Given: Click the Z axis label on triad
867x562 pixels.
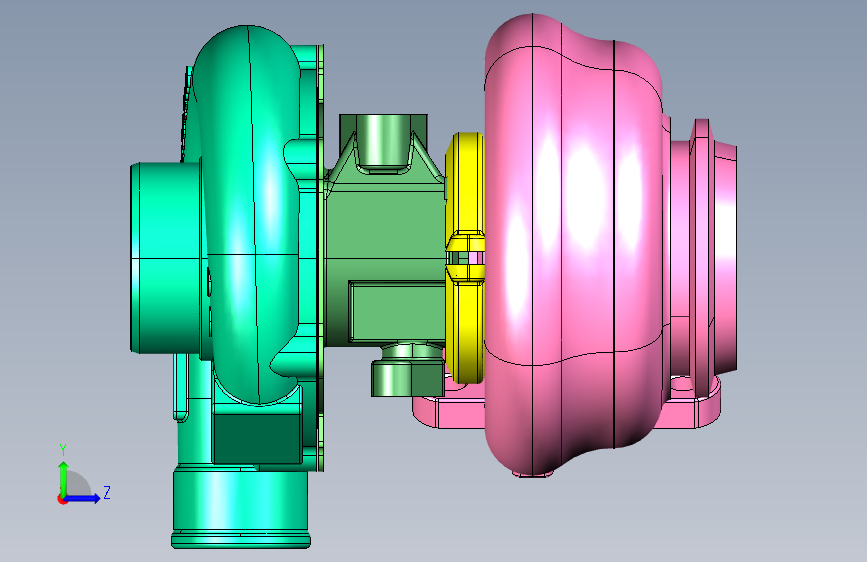Looking at the screenshot, I should [107, 492].
